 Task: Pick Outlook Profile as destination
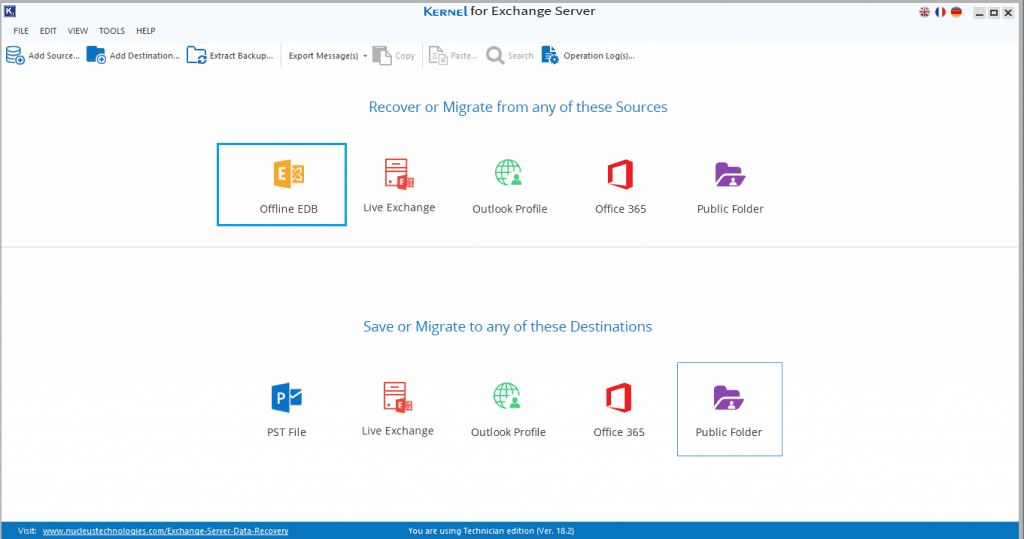coord(508,409)
